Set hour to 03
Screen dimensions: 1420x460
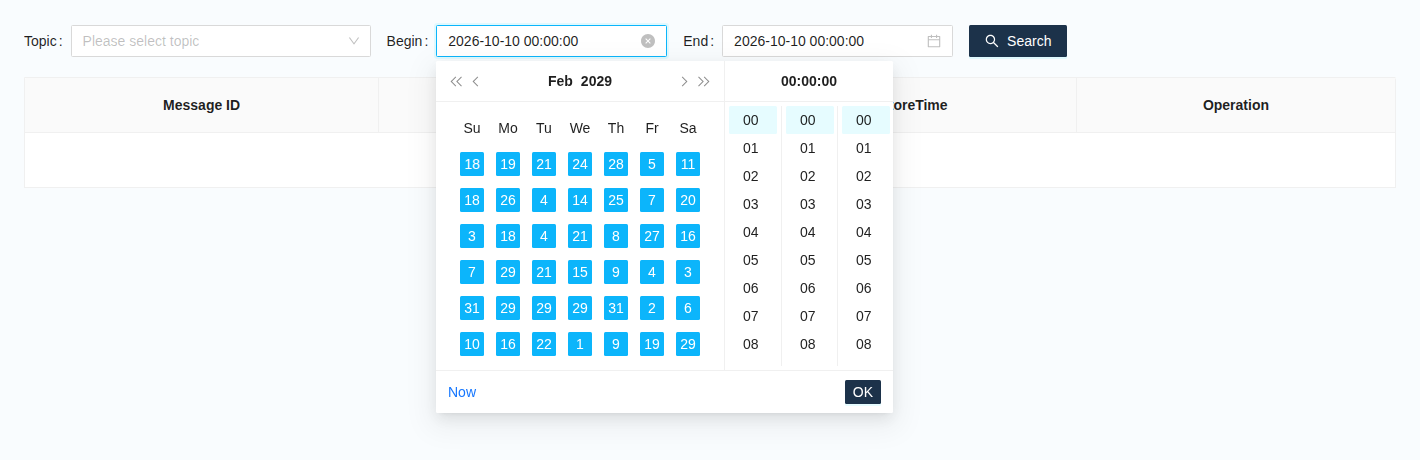coord(751,204)
